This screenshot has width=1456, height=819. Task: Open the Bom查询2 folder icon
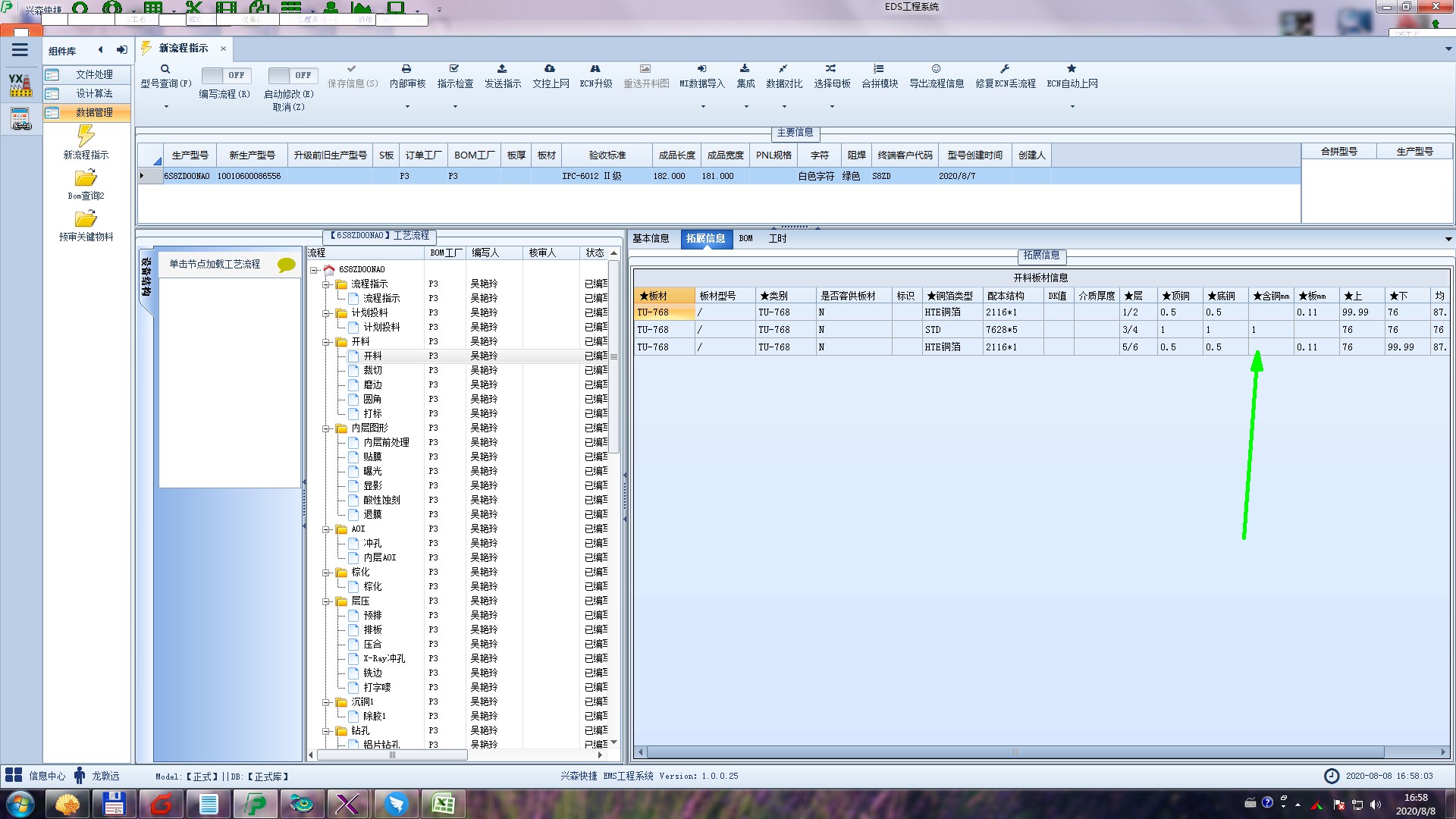tap(86, 178)
